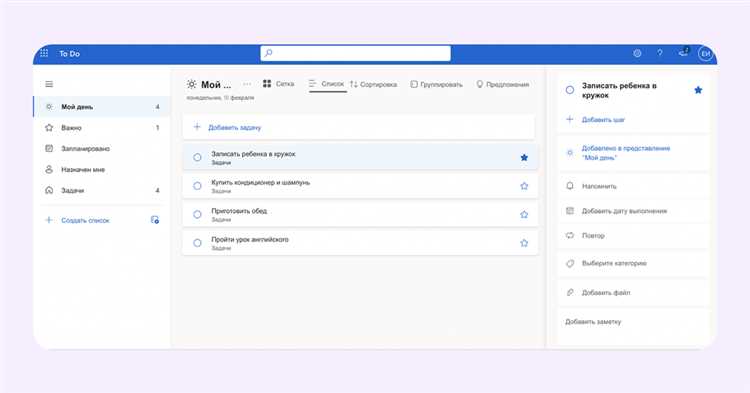Complete task Купить кондиционер и шампунь
Viewport: 750px width, 393px height.
(x=197, y=186)
